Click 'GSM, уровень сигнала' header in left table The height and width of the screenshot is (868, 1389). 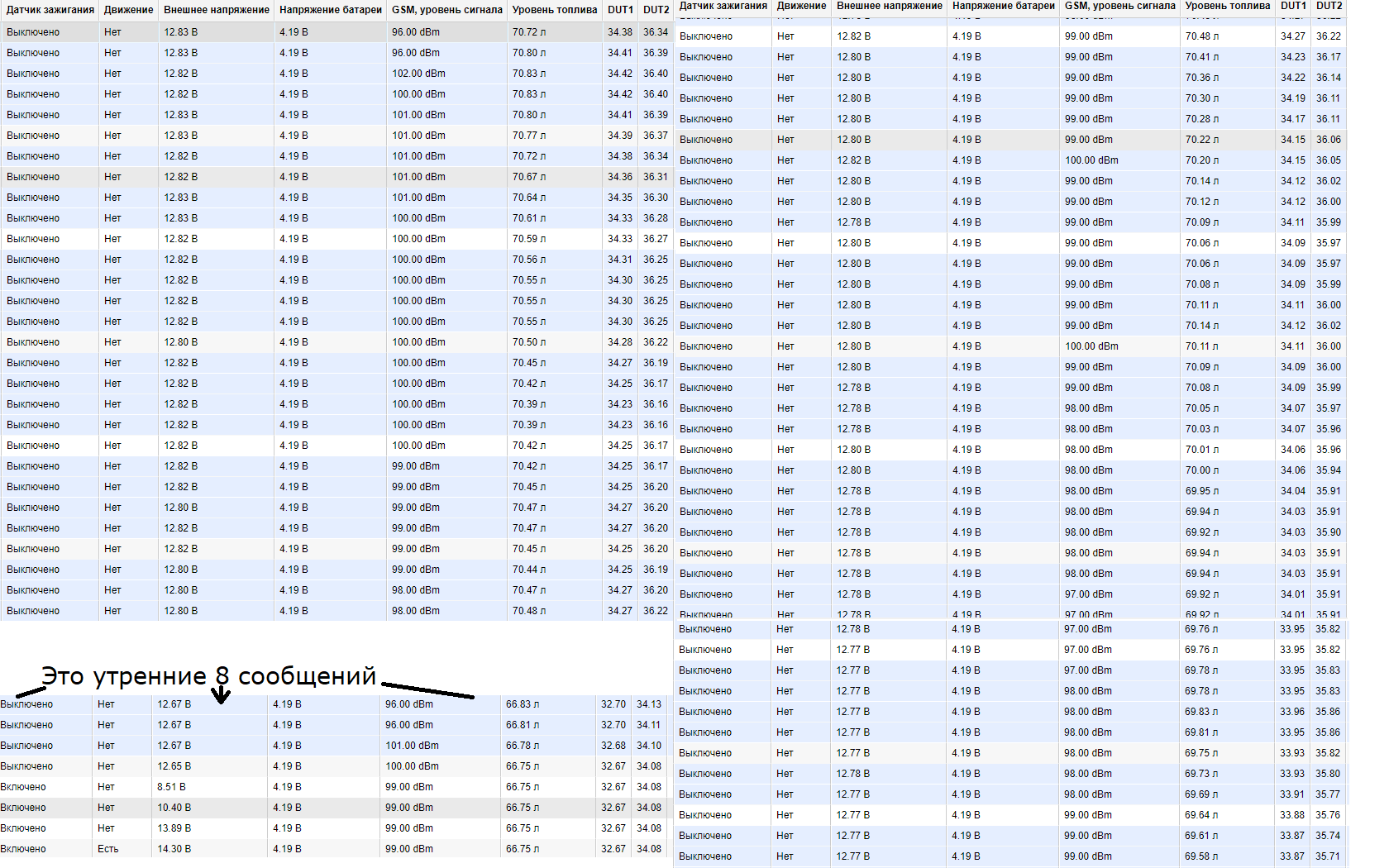[x=446, y=10]
